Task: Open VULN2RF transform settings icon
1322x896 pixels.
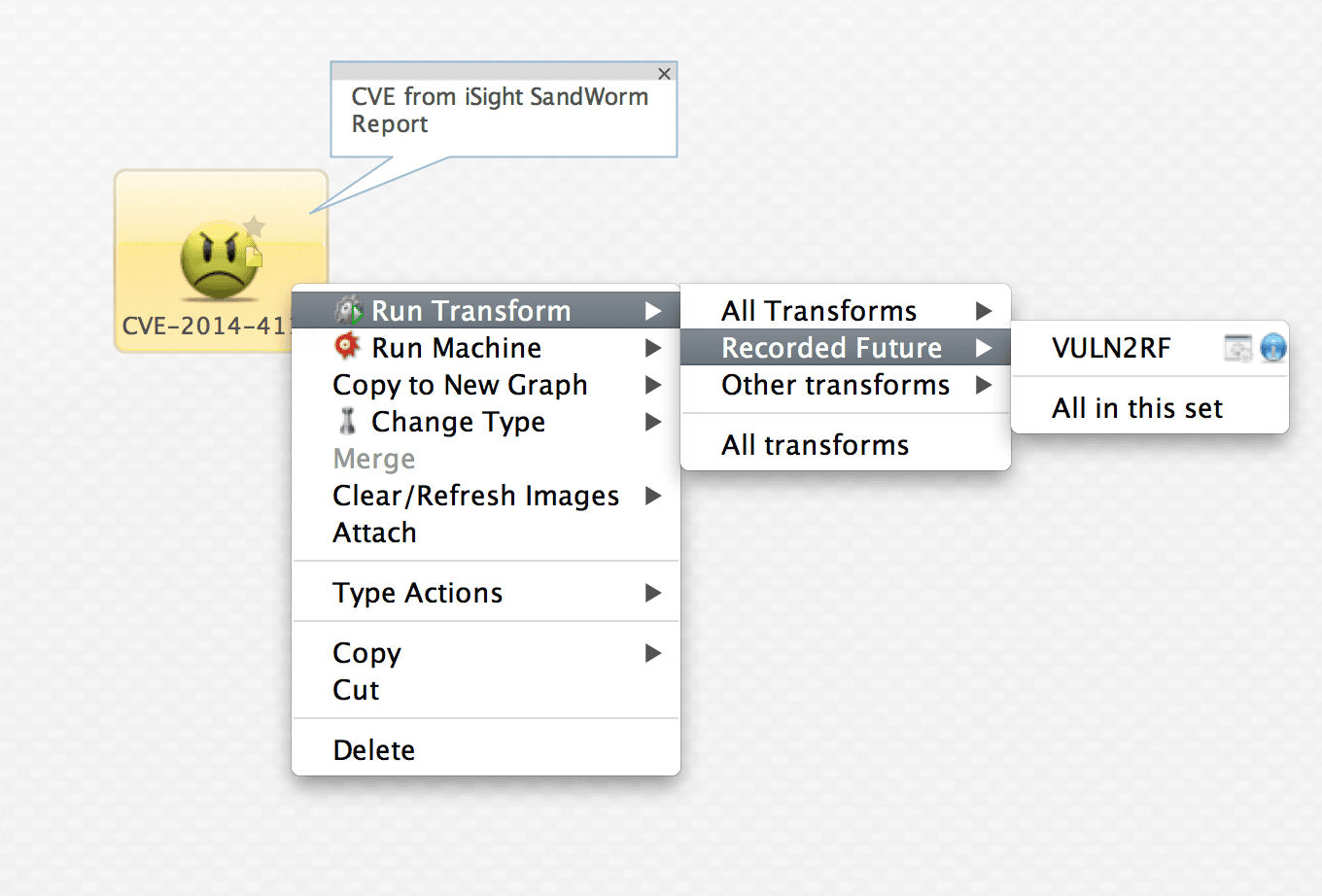Action: click(x=1238, y=348)
